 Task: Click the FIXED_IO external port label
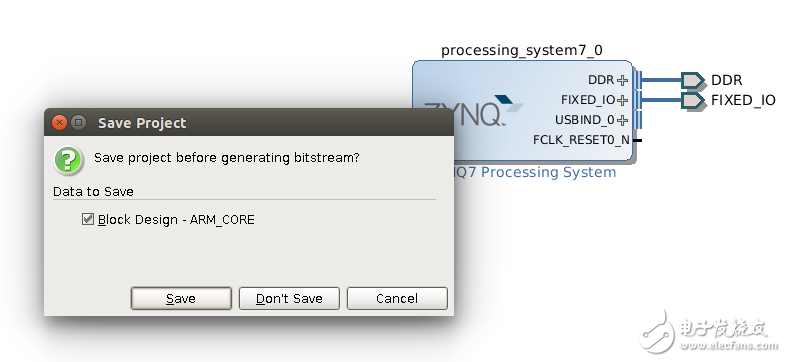pyautogui.click(x=743, y=100)
